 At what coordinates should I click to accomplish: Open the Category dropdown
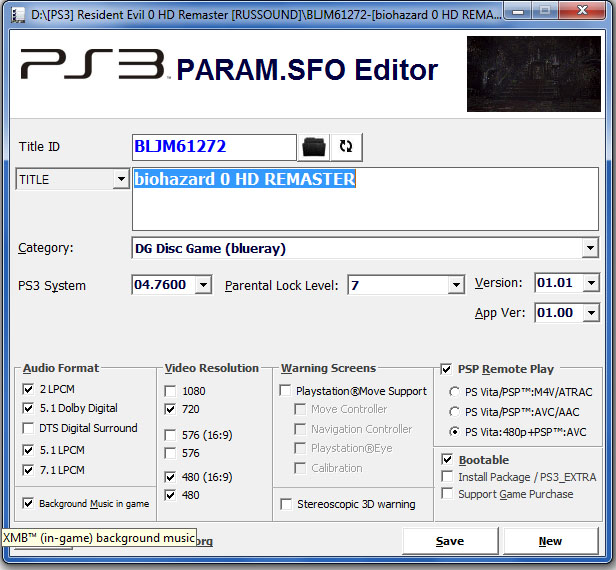point(589,248)
